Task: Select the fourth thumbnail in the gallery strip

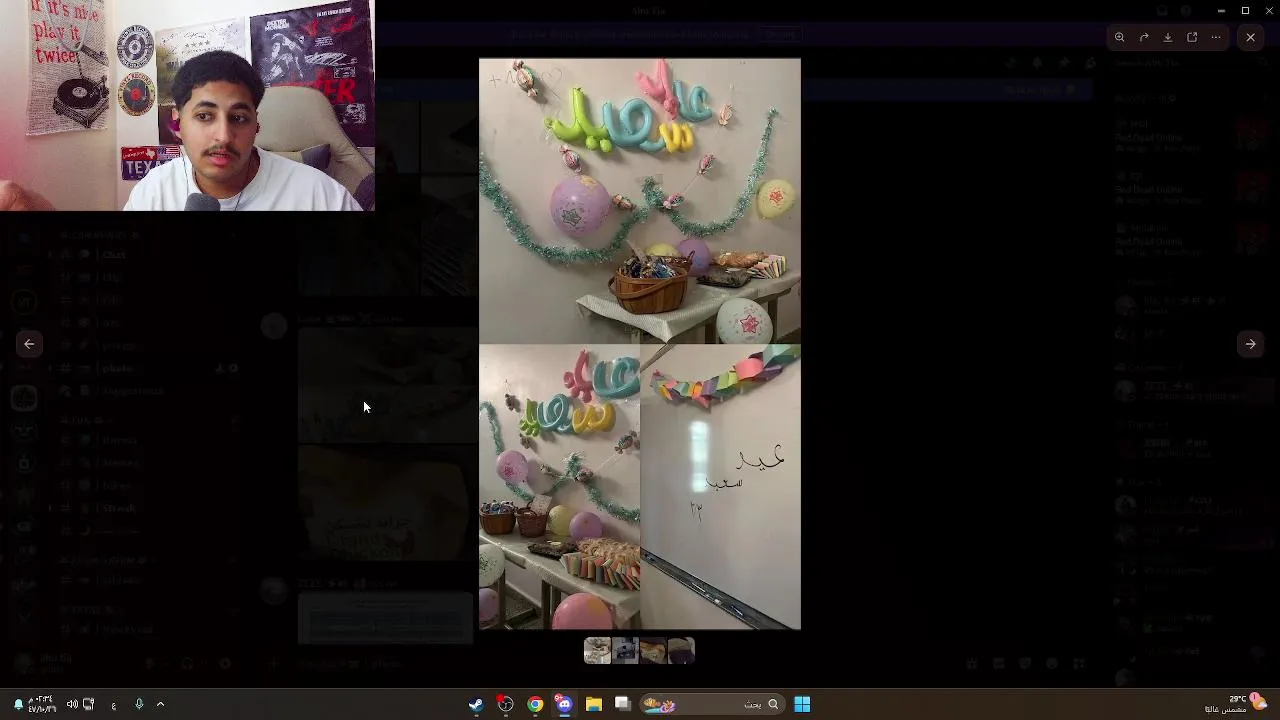Action: pos(681,651)
